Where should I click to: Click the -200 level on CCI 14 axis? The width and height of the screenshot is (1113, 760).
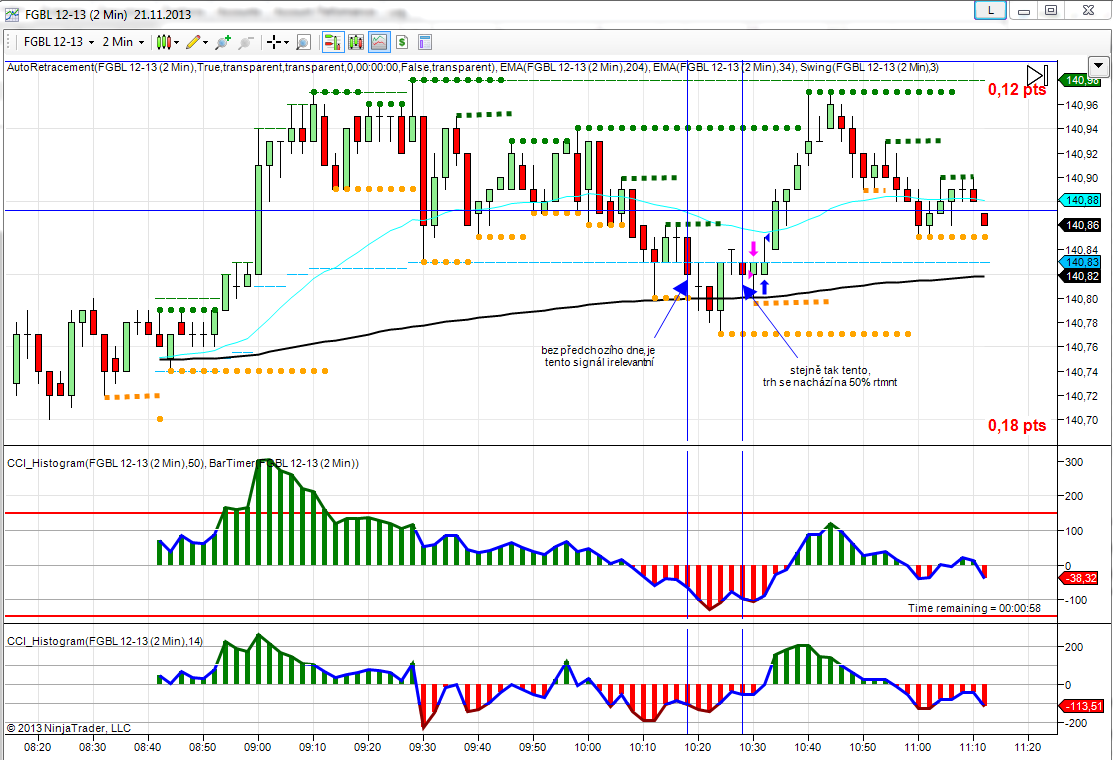1073,723
